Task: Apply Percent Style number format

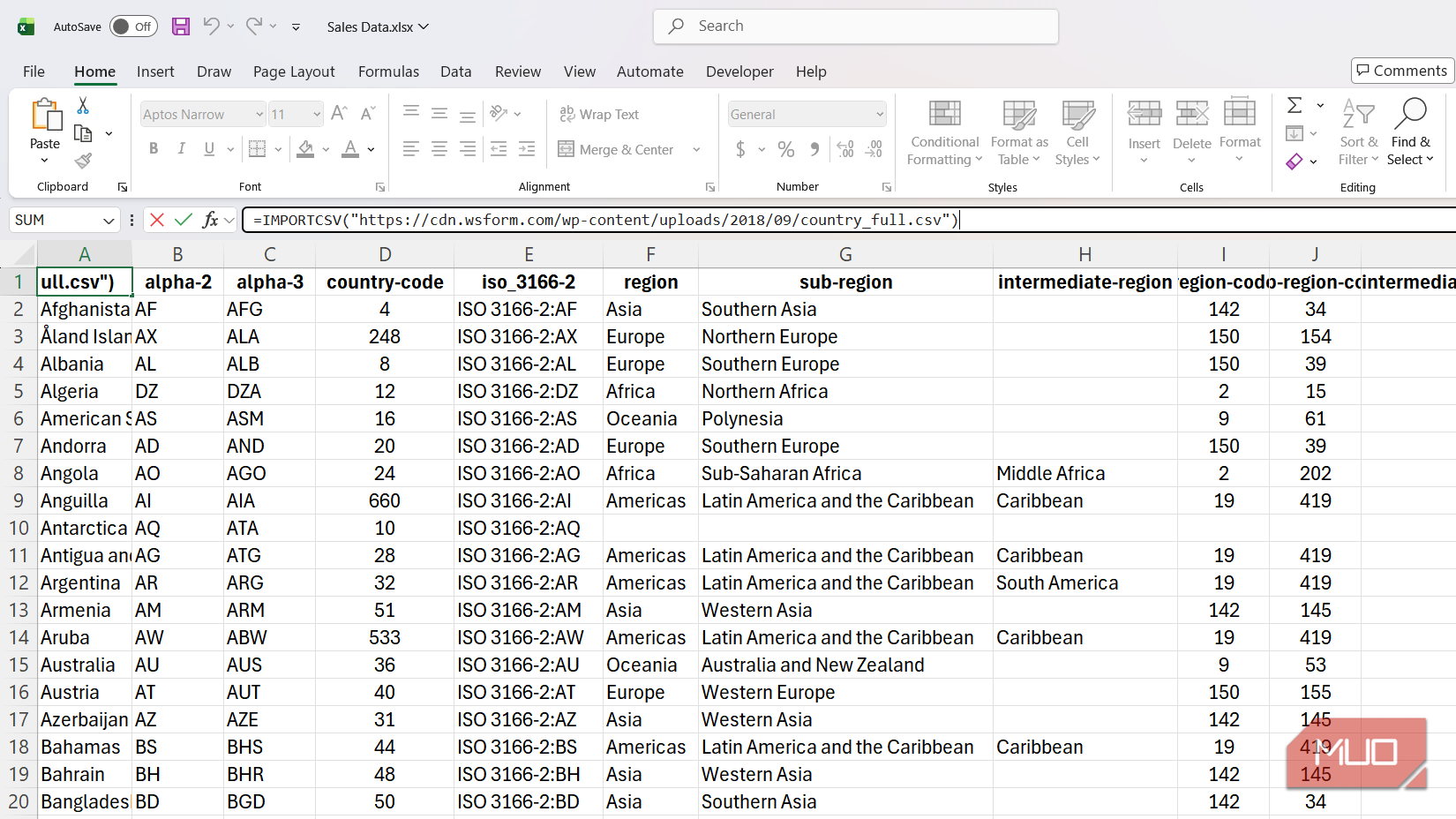Action: [x=786, y=149]
